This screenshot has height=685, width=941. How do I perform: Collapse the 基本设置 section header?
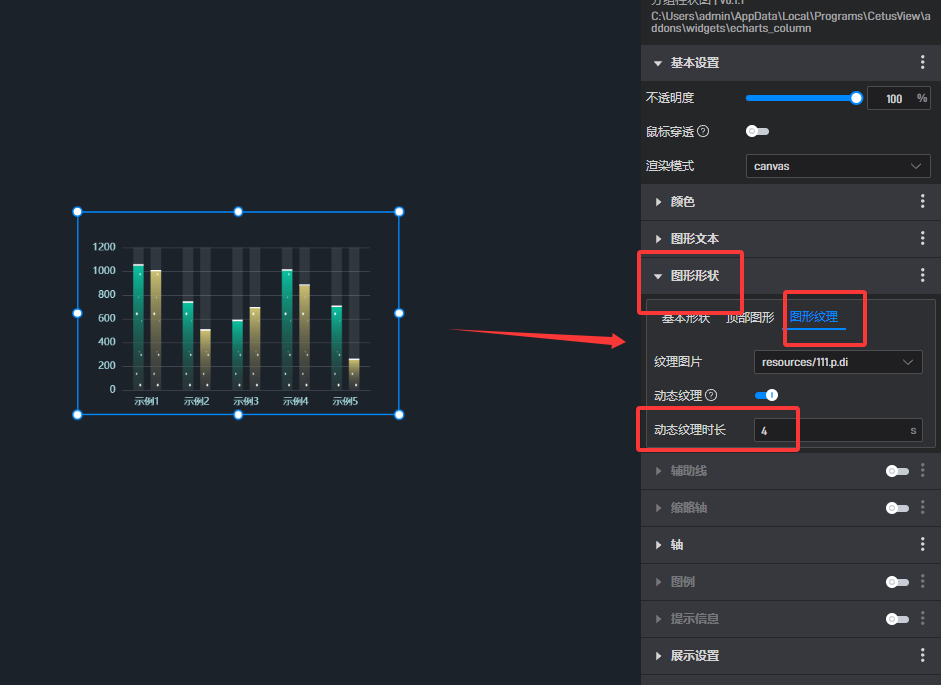[x=694, y=63]
